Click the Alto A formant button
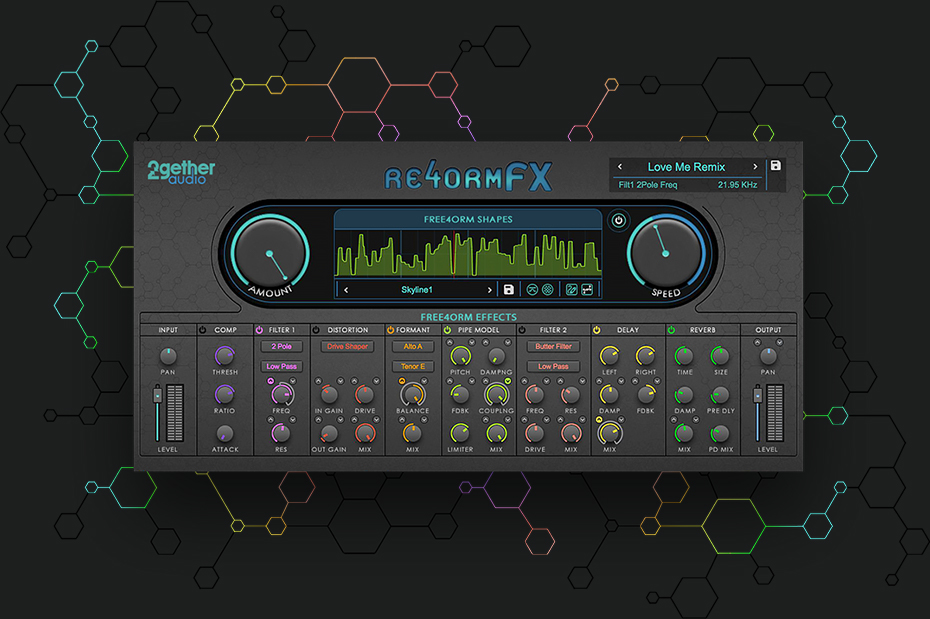This screenshot has width=930, height=619. click(x=412, y=347)
